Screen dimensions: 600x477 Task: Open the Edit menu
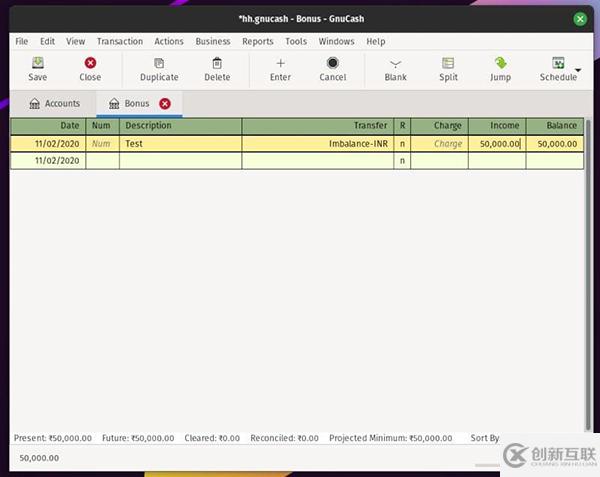[x=47, y=41]
